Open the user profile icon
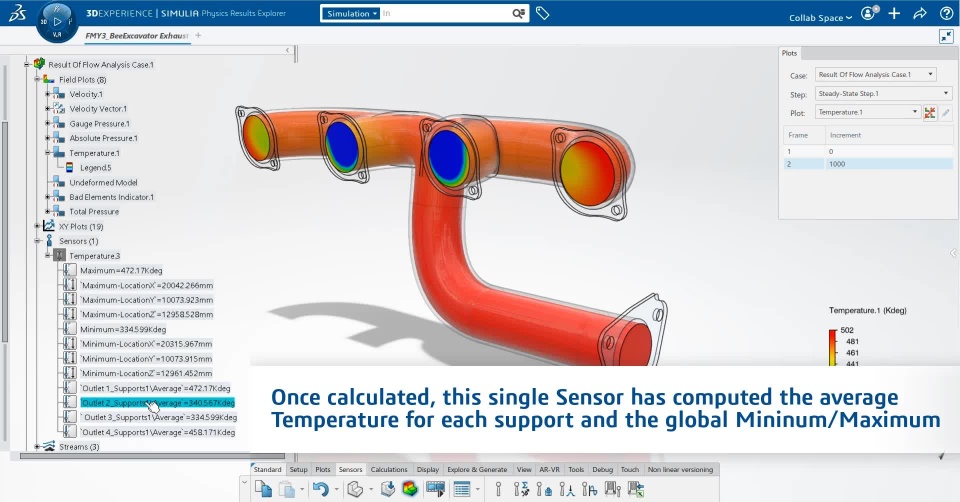 tap(869, 13)
